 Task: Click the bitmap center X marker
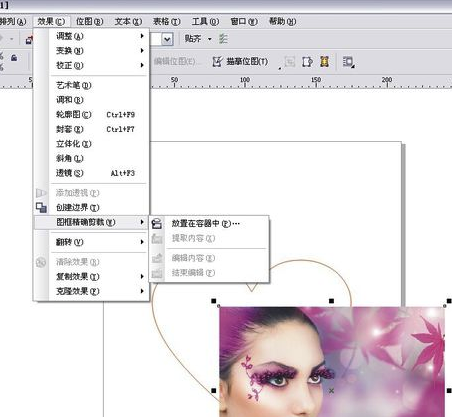[x=331, y=390]
